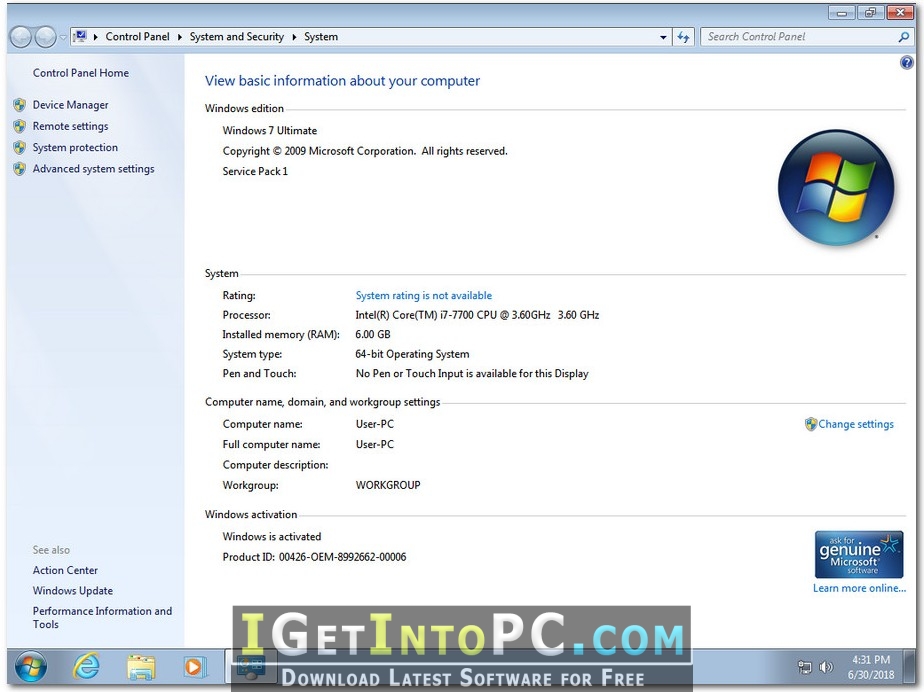The height and width of the screenshot is (692, 924).
Task: Click the 6.00 GB installed memory value
Action: pyautogui.click(x=373, y=335)
